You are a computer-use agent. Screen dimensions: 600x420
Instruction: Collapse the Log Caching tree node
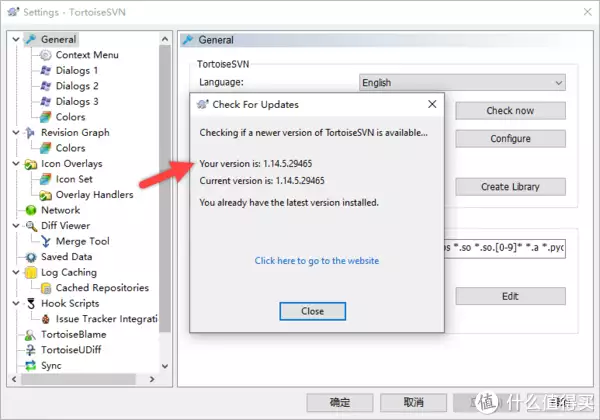tap(16, 272)
